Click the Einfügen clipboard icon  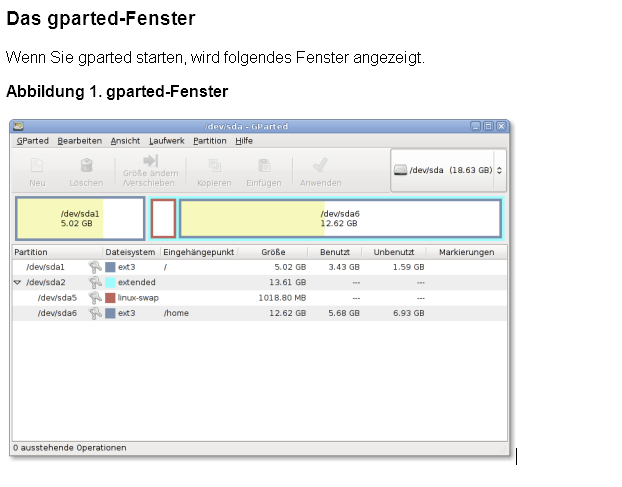pos(264,165)
